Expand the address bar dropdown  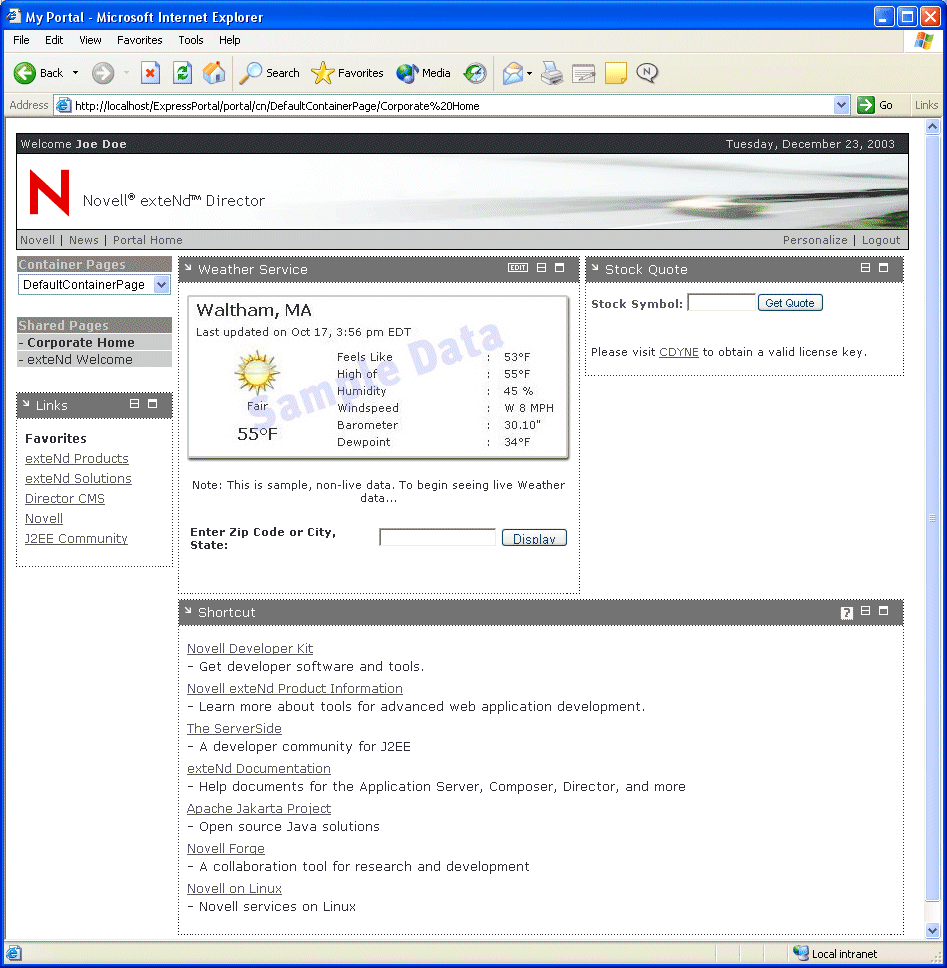point(840,105)
